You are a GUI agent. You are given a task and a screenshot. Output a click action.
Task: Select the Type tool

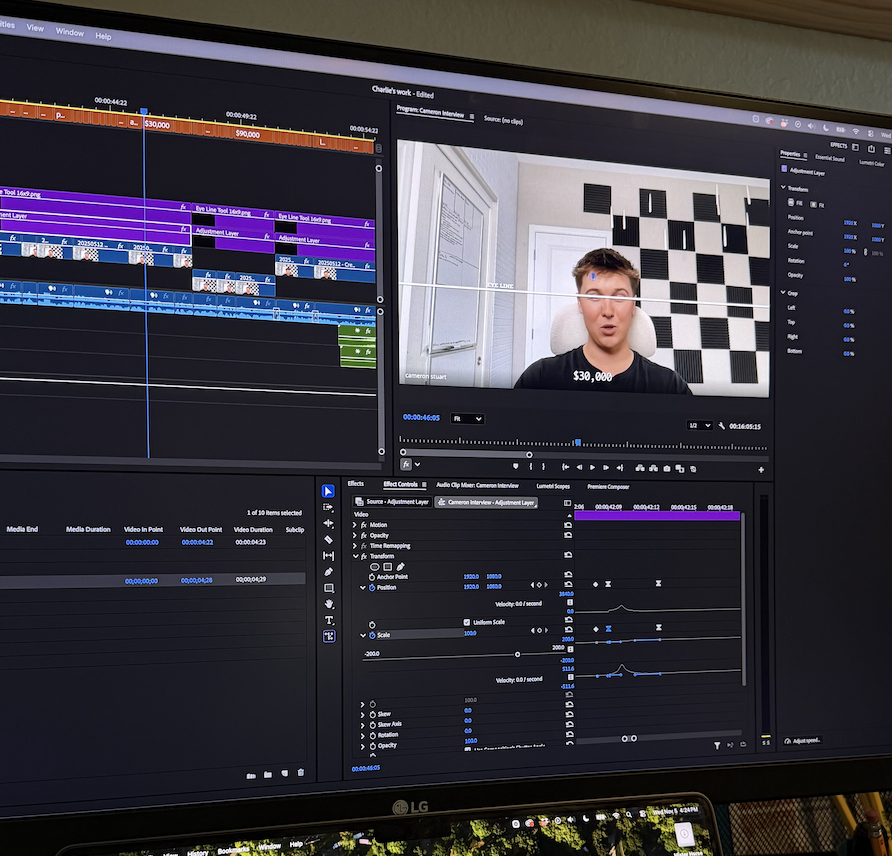tap(329, 620)
